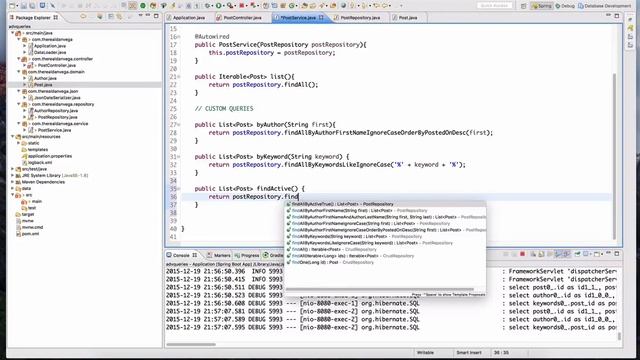
Task: Click the Run External Tools icon
Action: [x=231, y=6]
